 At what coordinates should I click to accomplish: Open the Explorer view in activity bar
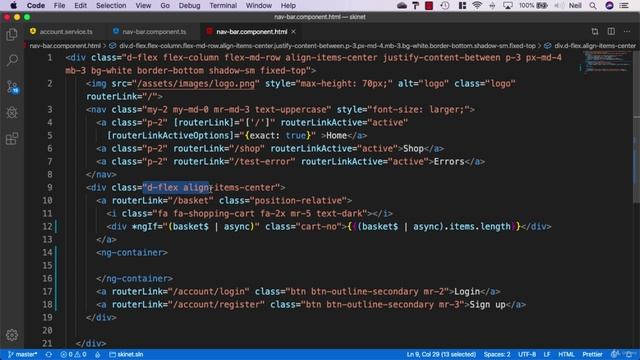pos(12,35)
